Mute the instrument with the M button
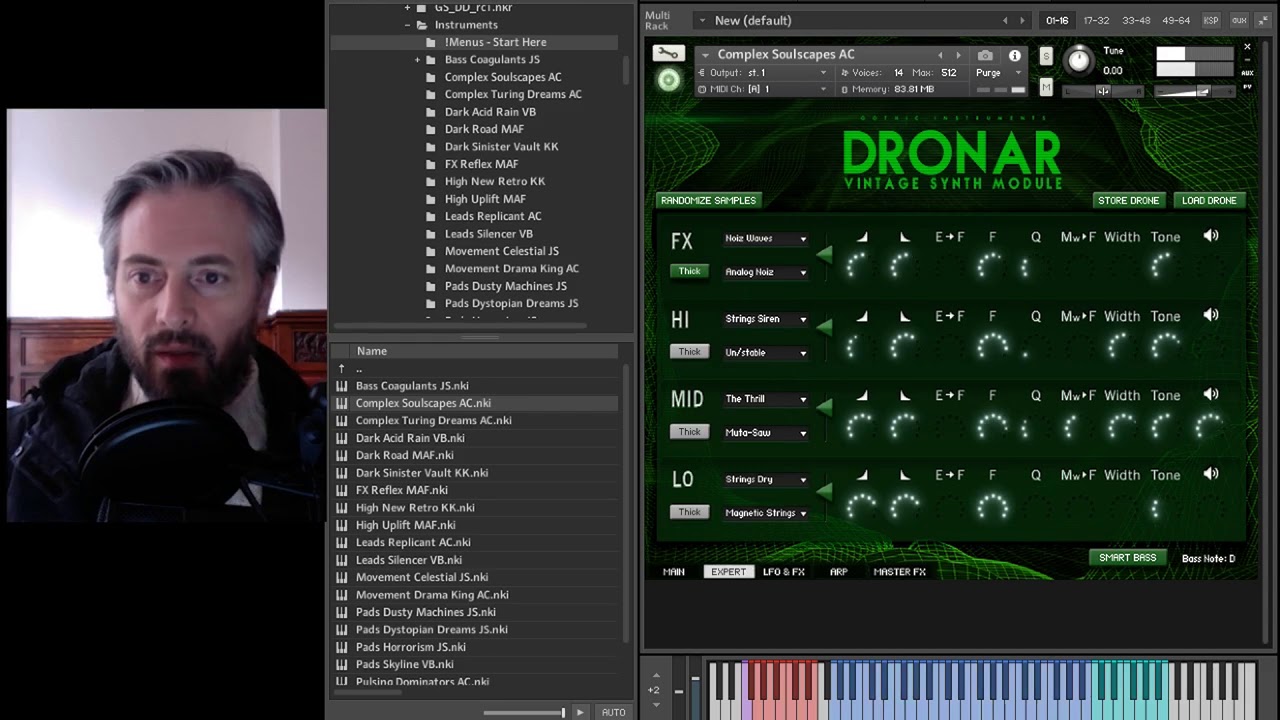Viewport: 1280px width, 720px height. (x=1046, y=88)
